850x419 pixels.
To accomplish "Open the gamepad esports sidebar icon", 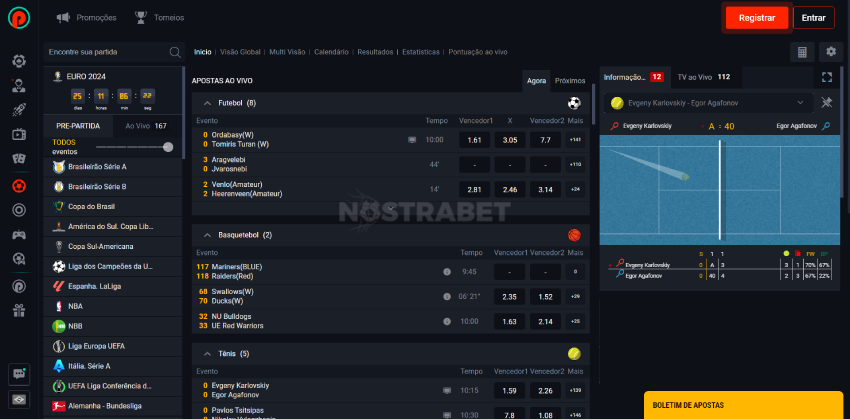I will [x=19, y=235].
